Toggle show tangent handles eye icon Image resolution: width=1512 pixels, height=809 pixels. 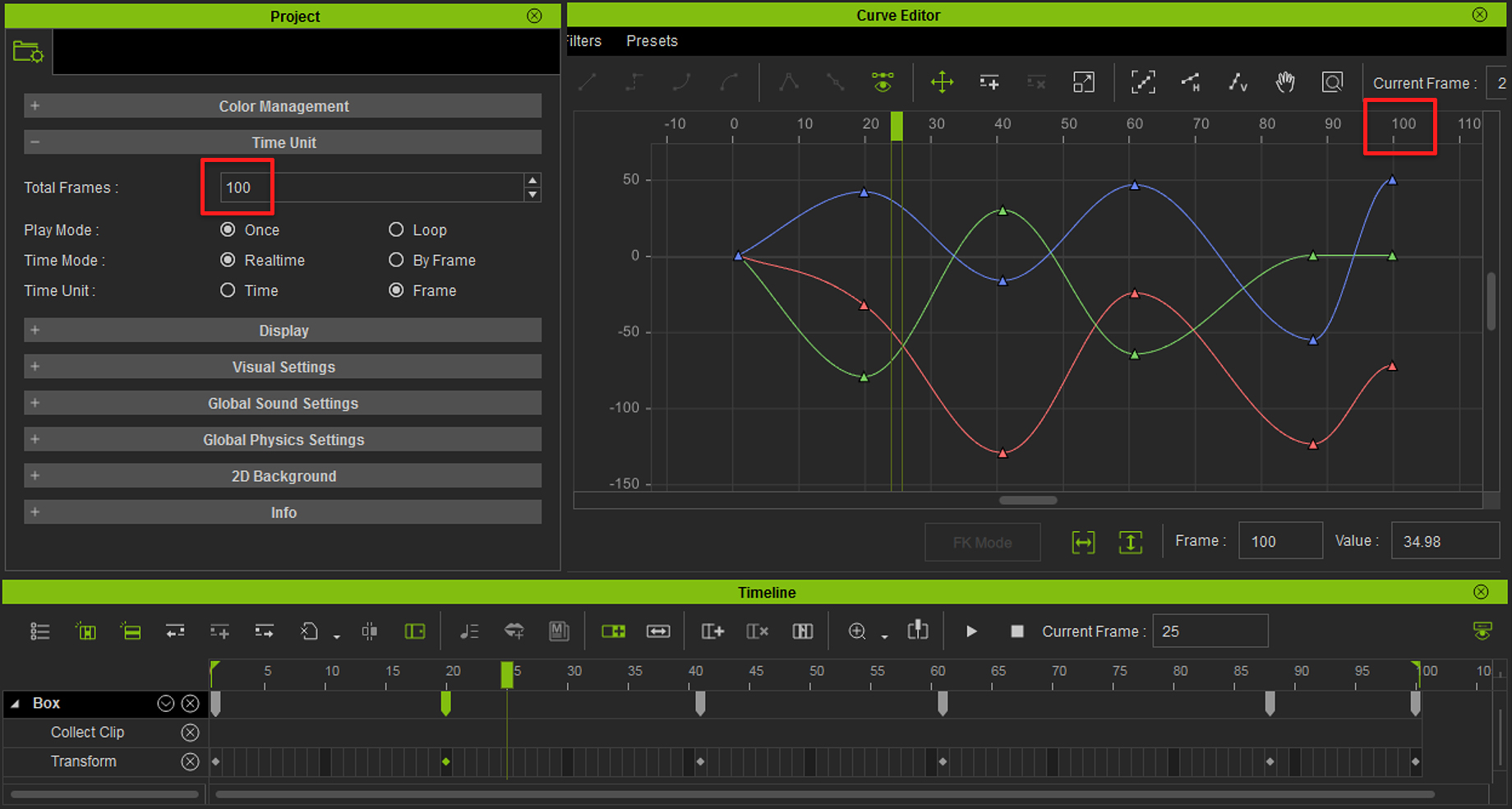pyautogui.click(x=883, y=81)
